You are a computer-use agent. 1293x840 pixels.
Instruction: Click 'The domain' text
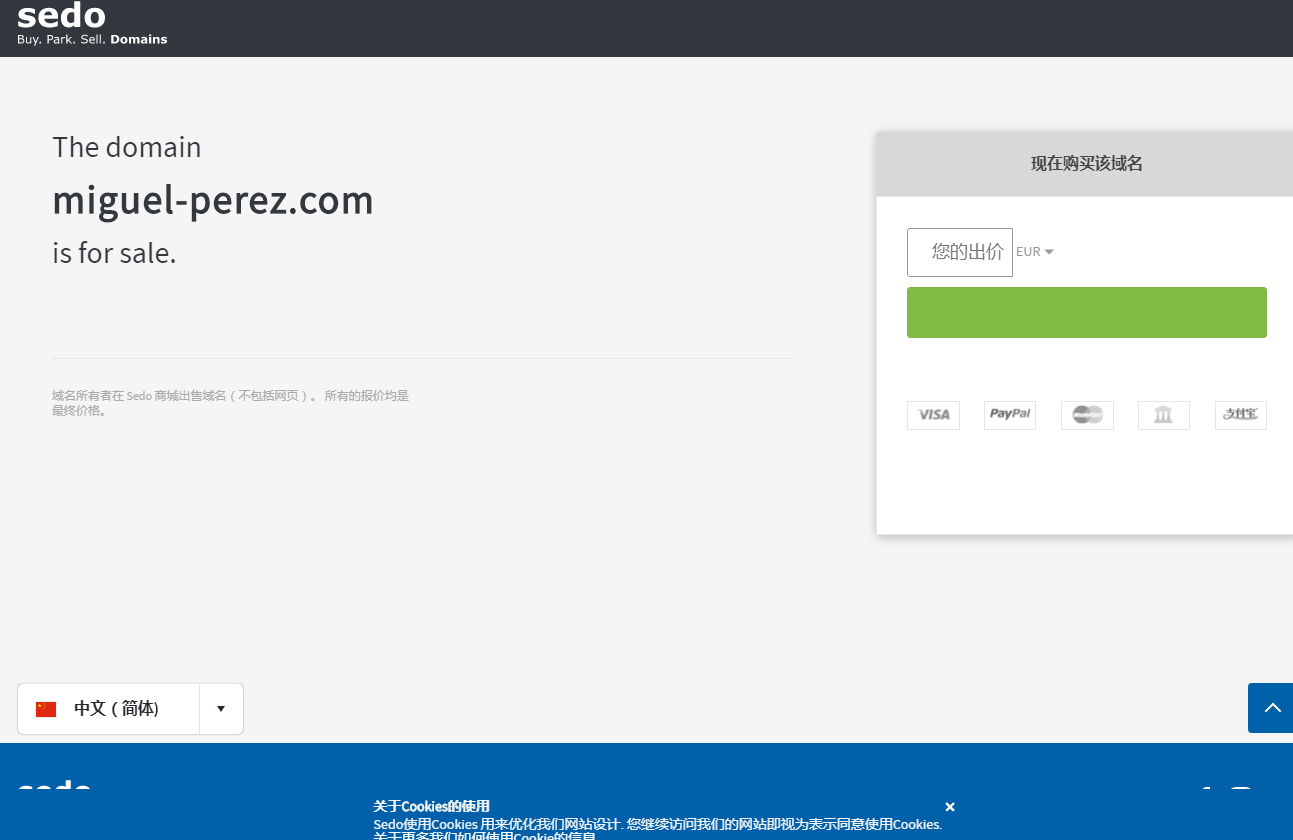[127, 147]
